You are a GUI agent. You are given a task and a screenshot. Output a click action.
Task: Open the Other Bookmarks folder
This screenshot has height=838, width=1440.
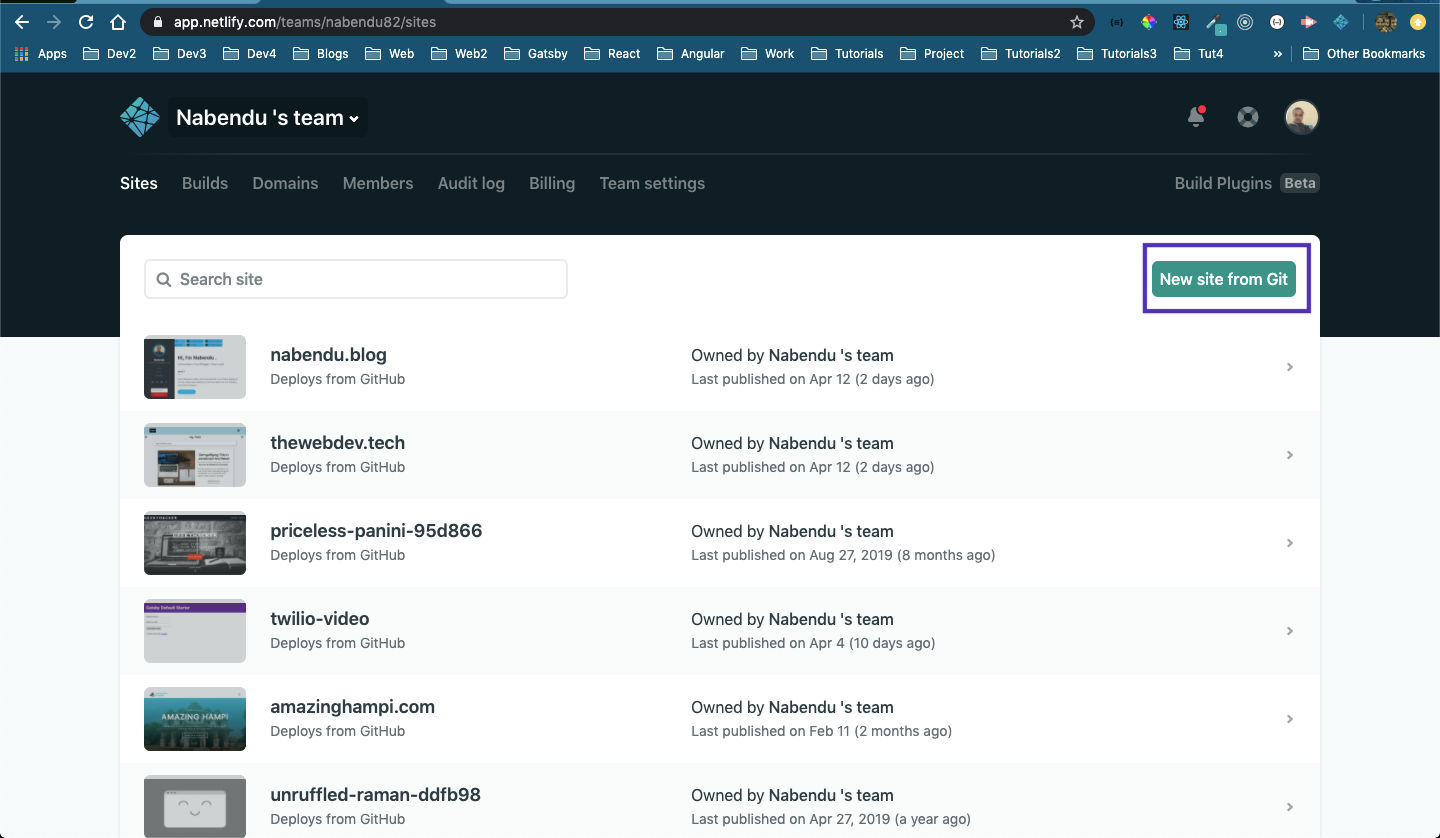1364,53
